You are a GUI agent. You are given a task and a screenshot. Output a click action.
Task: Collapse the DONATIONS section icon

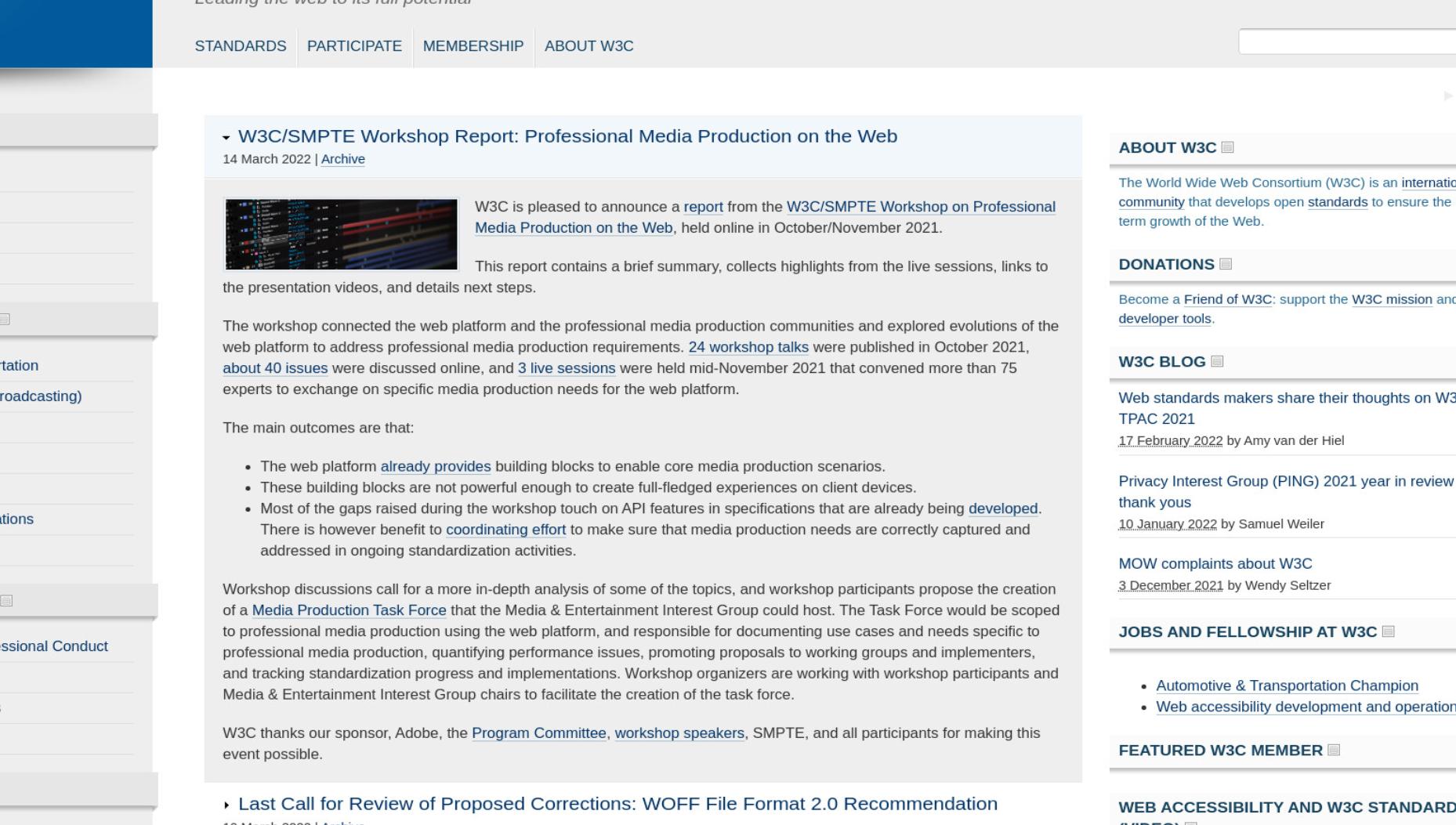pyautogui.click(x=1226, y=264)
